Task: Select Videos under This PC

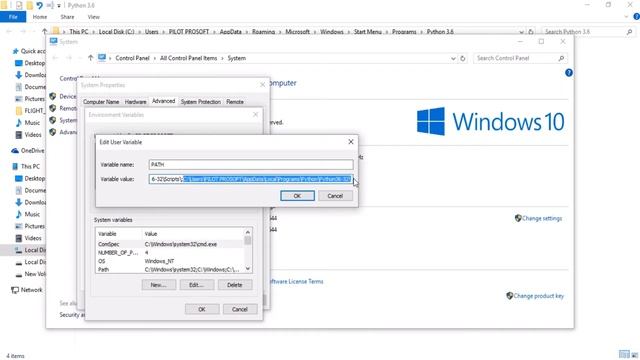Action: (29, 238)
